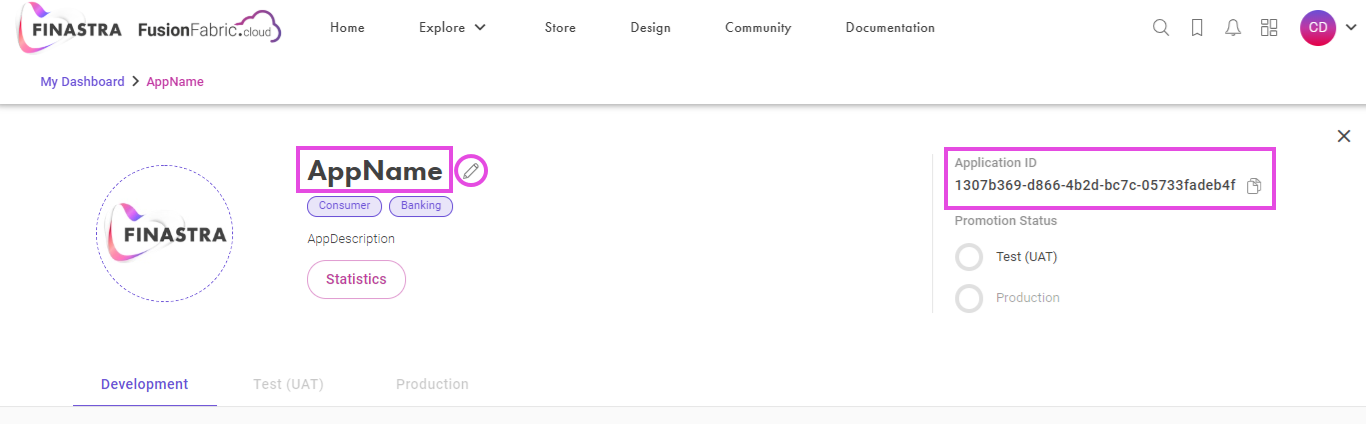Select the Production promotion status circle
Screen dimensions: 1366x424
pyautogui.click(x=969, y=298)
